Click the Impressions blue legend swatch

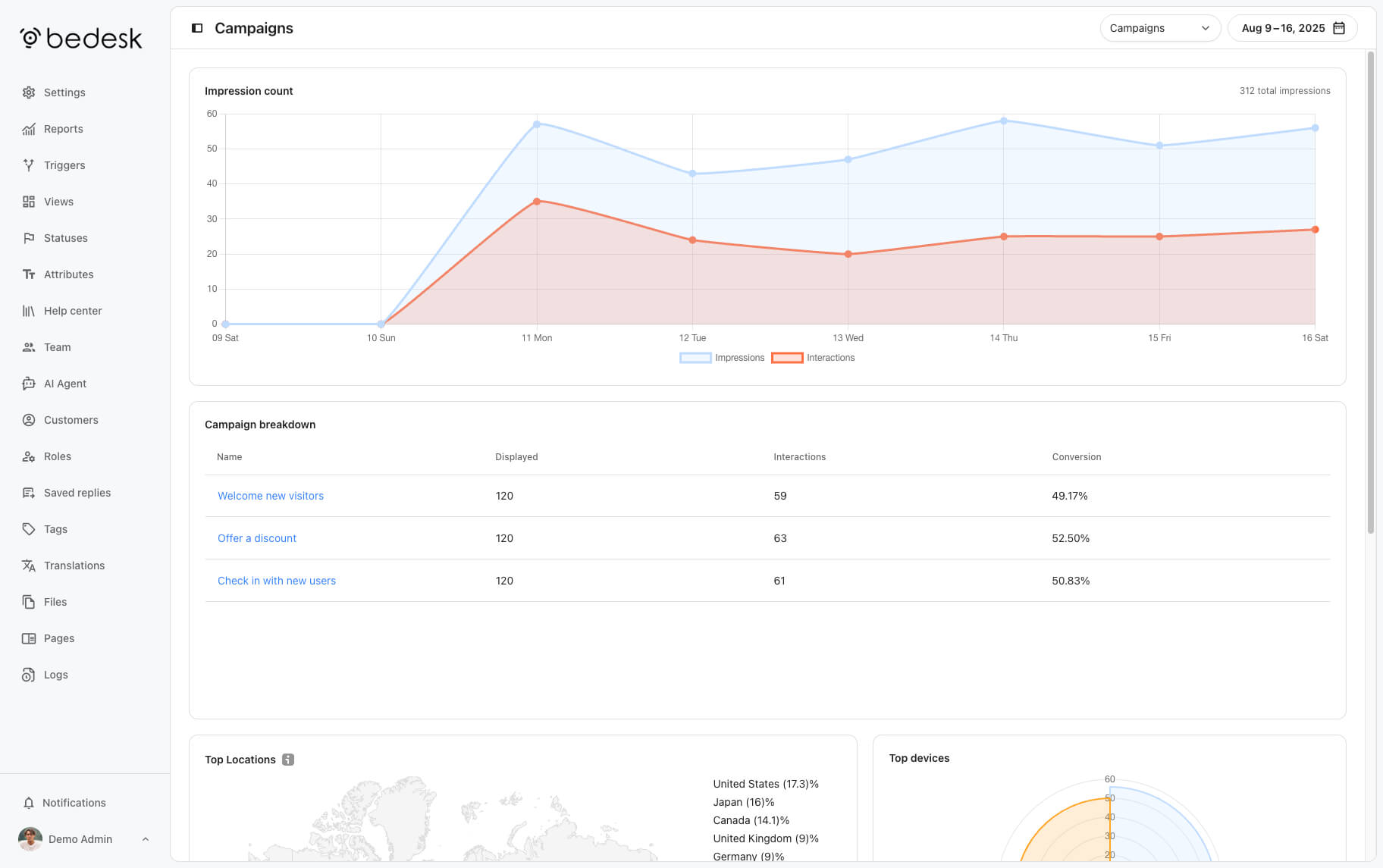[695, 358]
